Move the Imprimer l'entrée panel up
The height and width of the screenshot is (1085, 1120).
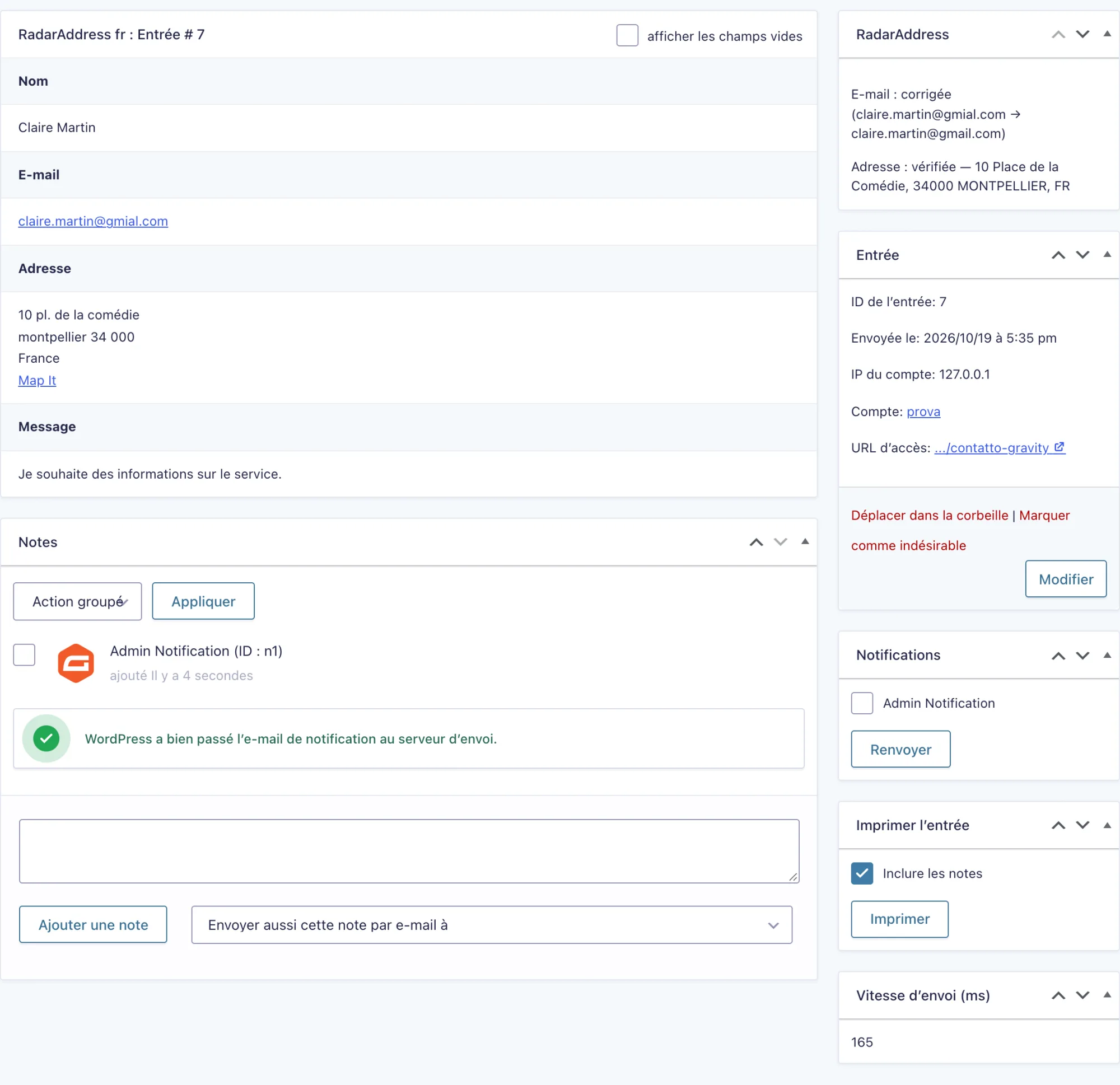(1058, 826)
